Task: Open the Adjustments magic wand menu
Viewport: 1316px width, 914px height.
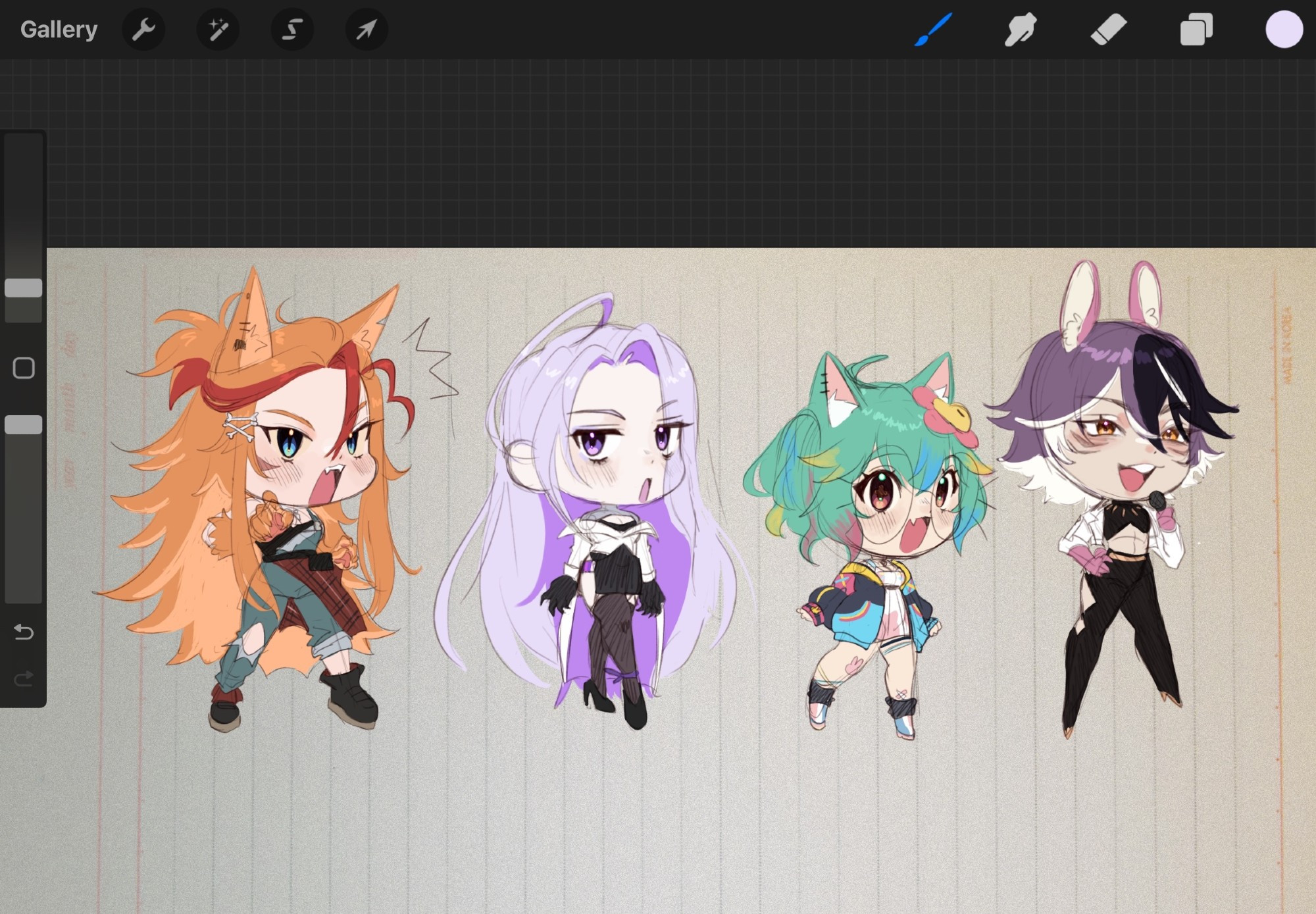Action: coord(218,30)
